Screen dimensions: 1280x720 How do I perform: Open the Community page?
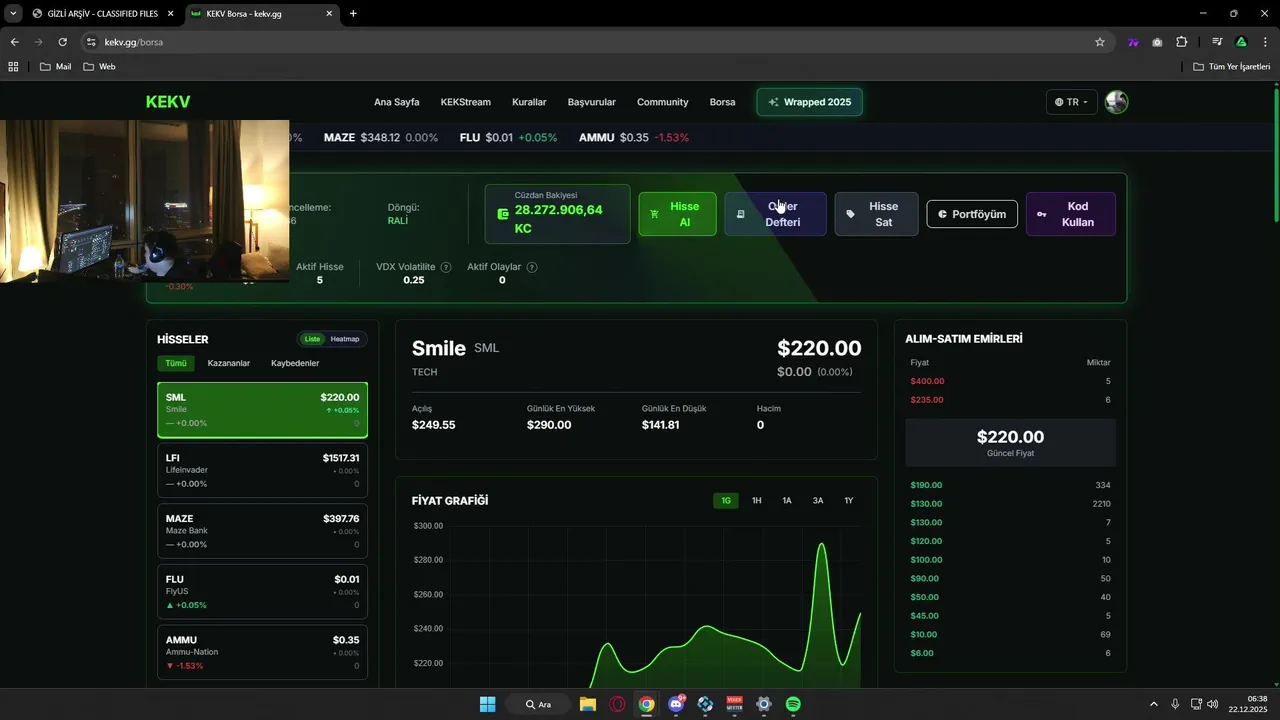(x=663, y=102)
